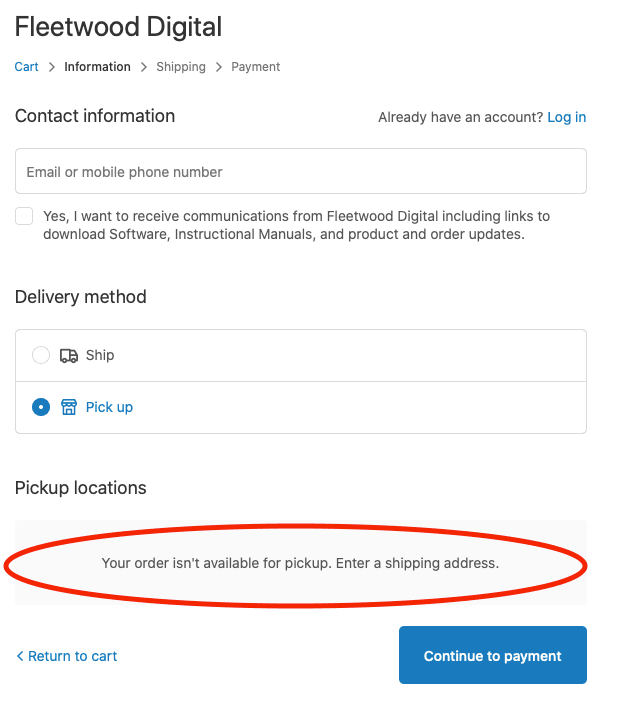625x708 pixels.
Task: Click the storefront icon beside Pick up
Action: [69, 407]
